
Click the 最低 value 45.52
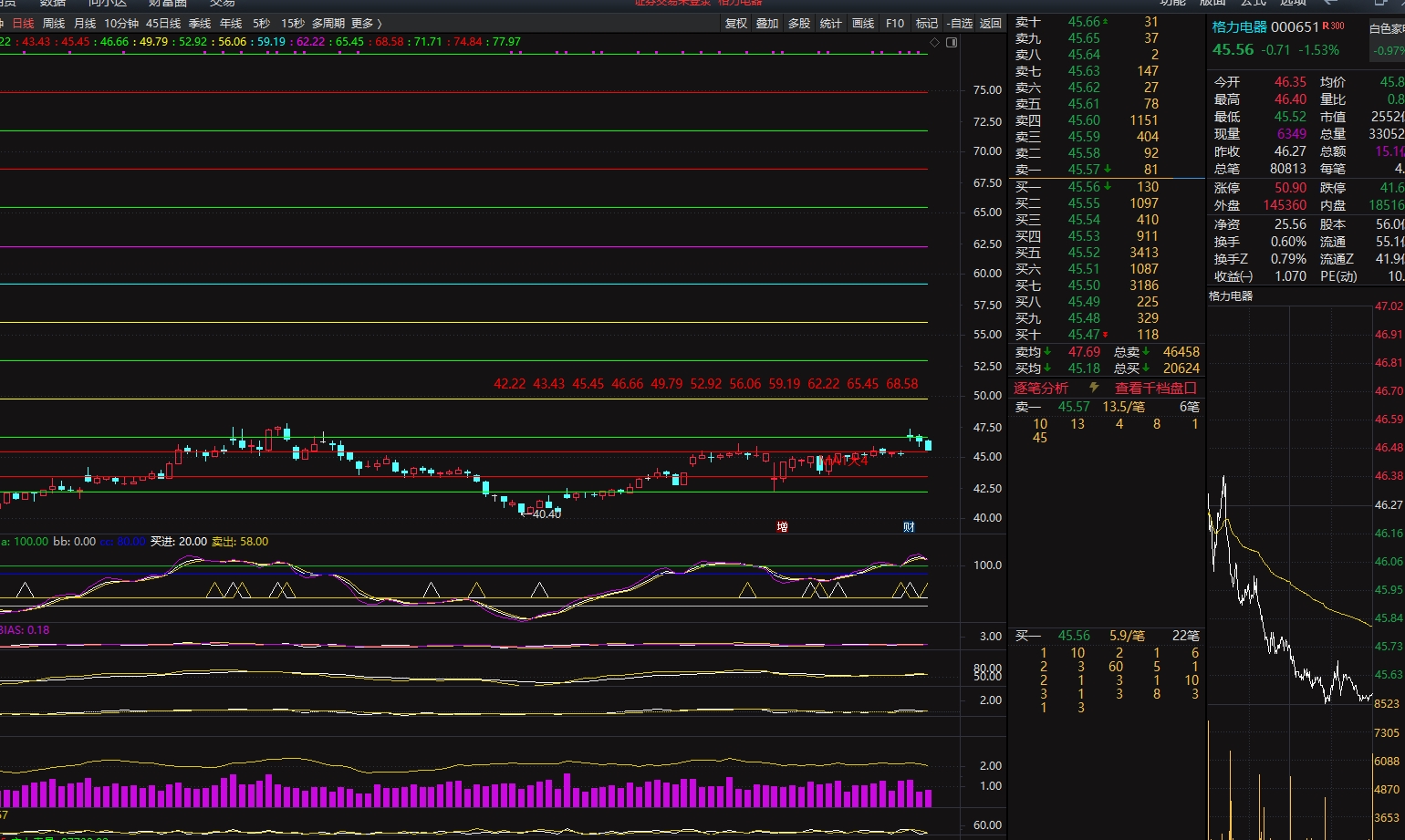pyautogui.click(x=1290, y=117)
